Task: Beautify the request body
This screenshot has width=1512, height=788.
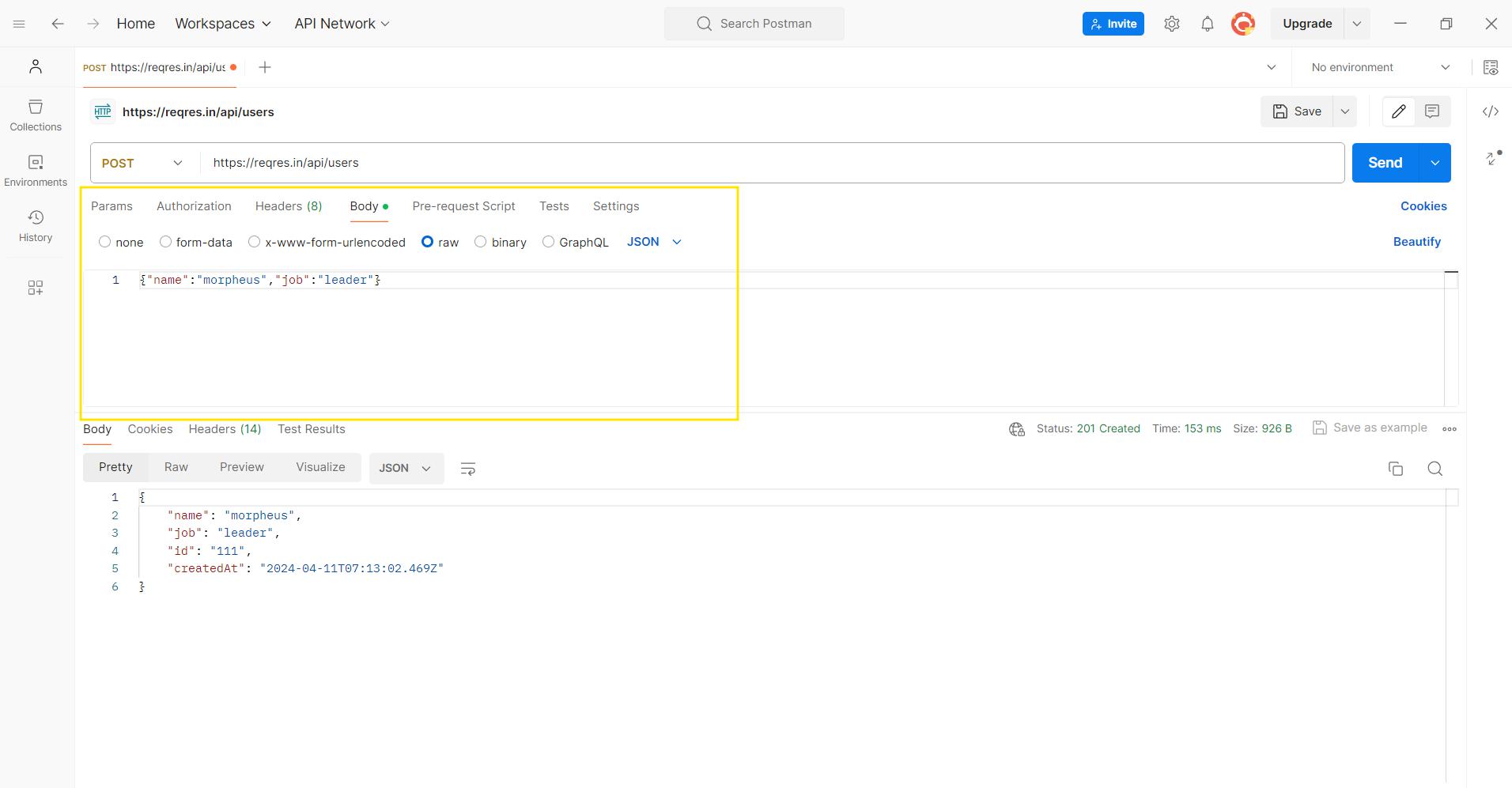Action: [x=1417, y=242]
